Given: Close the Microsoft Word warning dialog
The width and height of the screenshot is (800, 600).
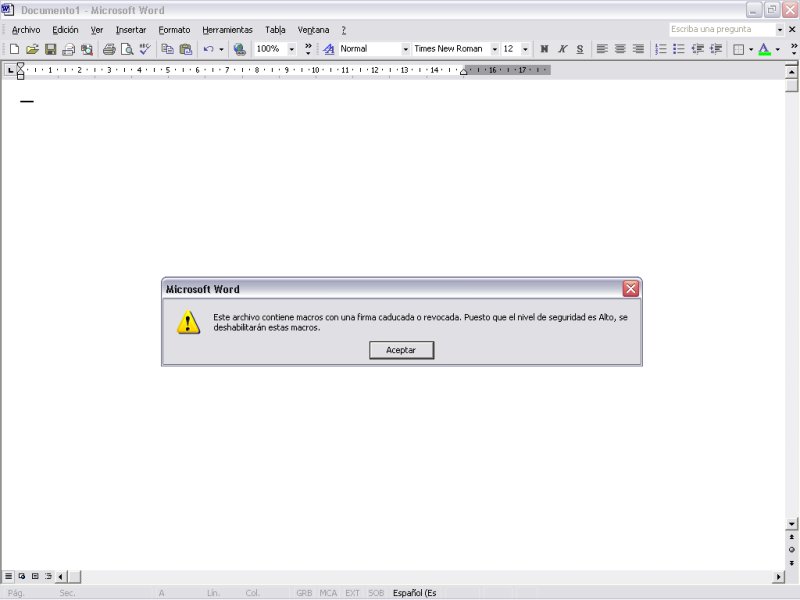Looking at the screenshot, I should [631, 289].
